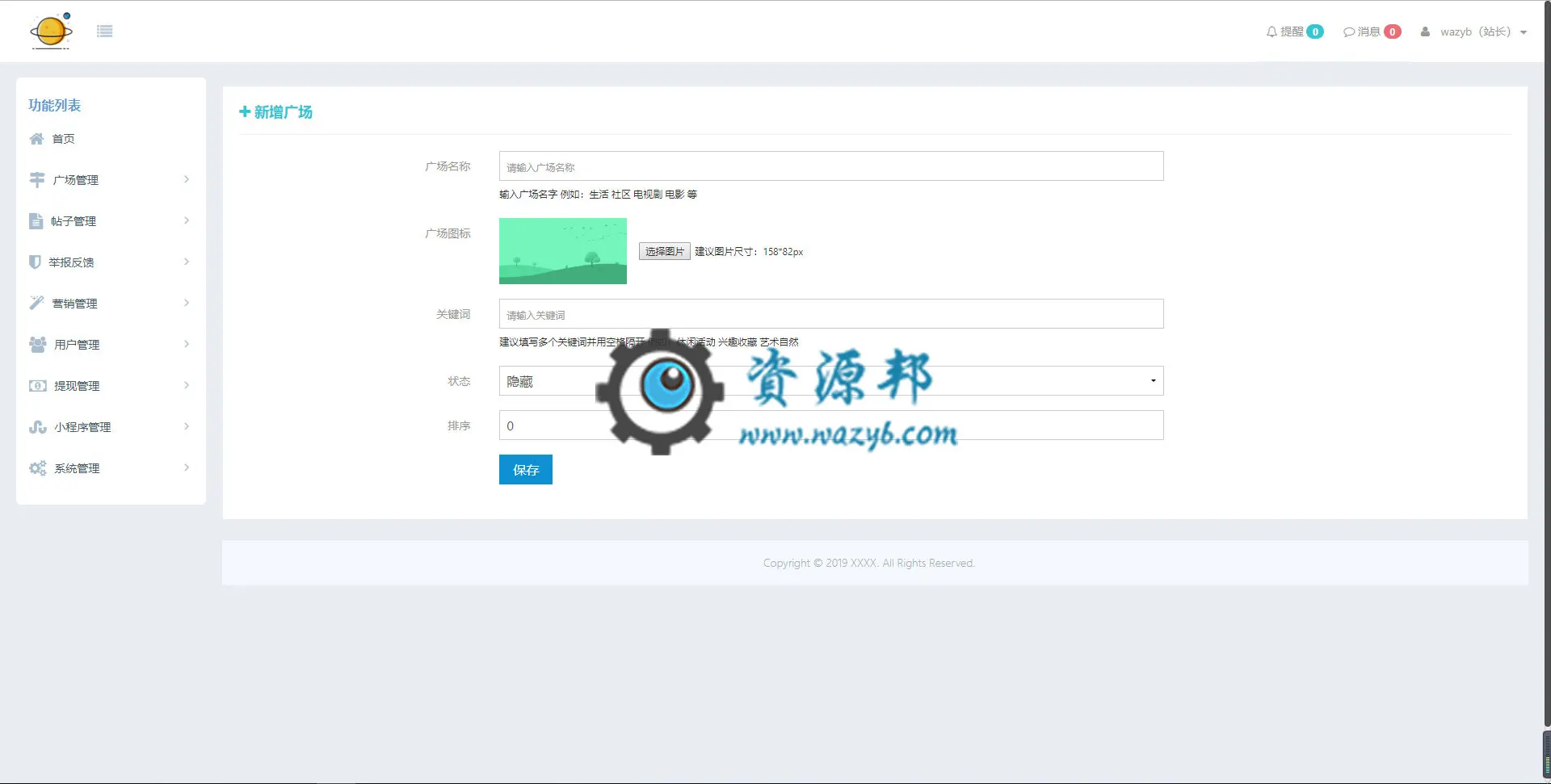Toggle the sidebar menu list icon
This screenshot has height=784, width=1551.
(x=104, y=31)
